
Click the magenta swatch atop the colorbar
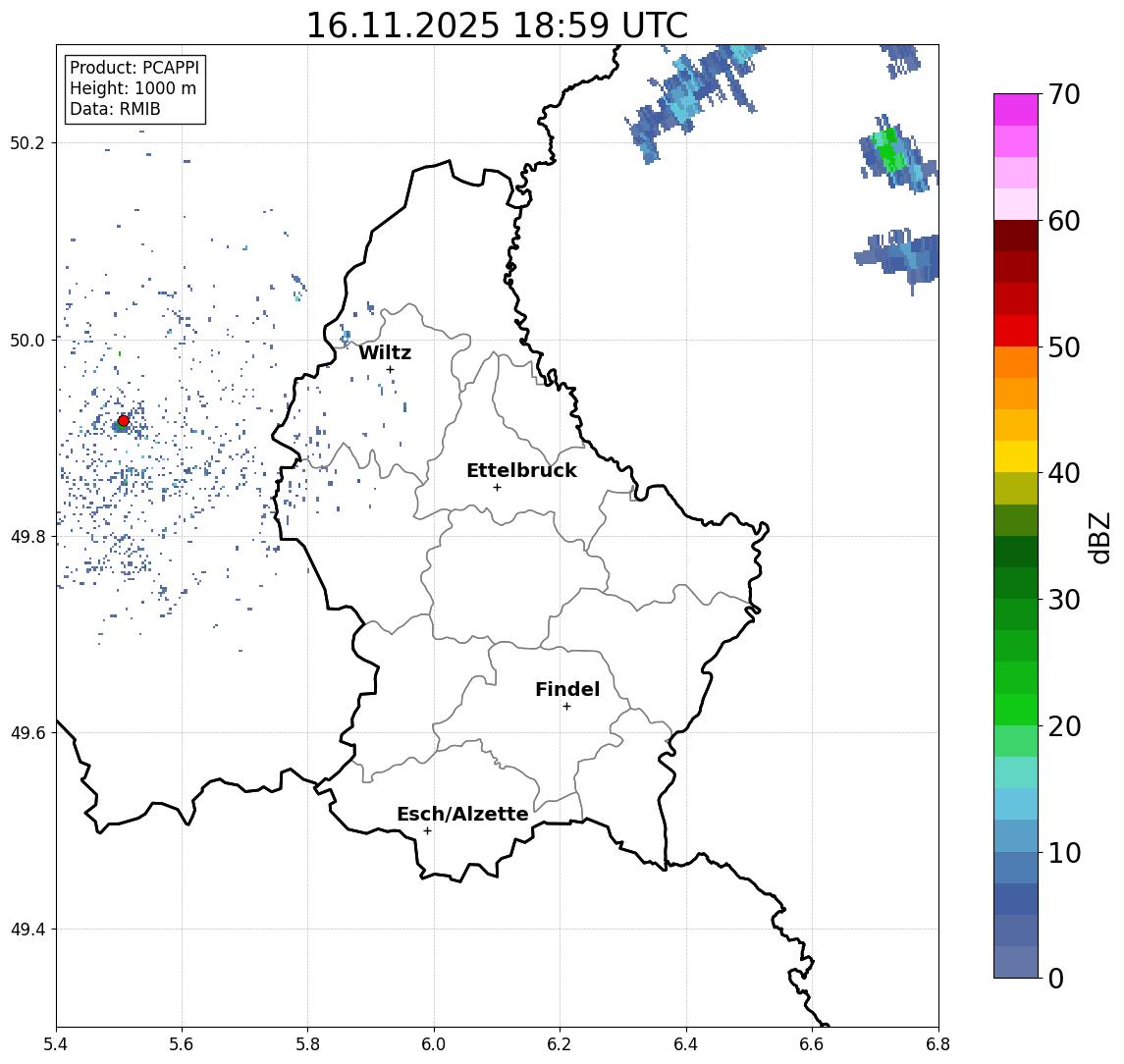(x=1016, y=110)
